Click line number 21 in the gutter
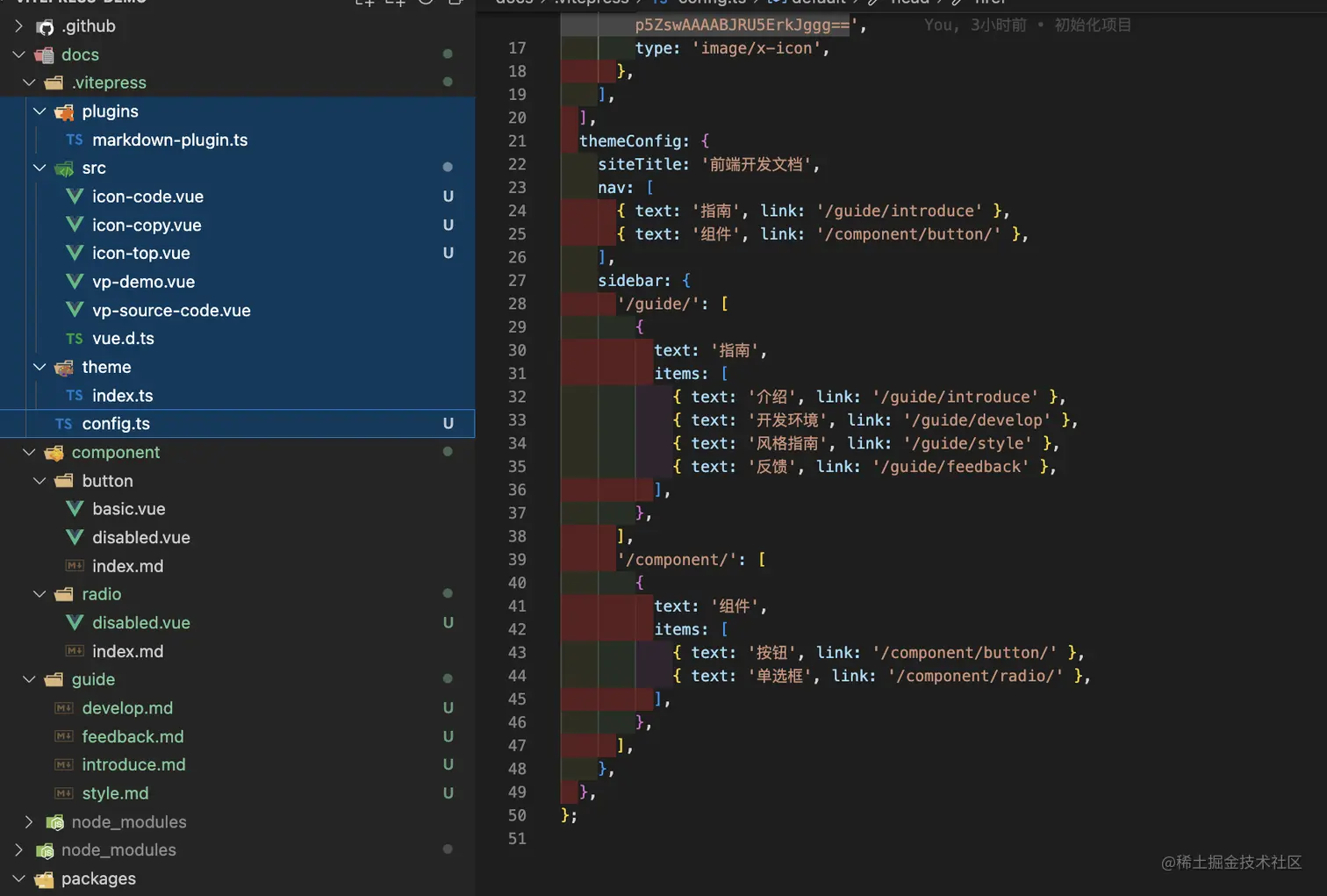The height and width of the screenshot is (896, 1327). point(517,141)
